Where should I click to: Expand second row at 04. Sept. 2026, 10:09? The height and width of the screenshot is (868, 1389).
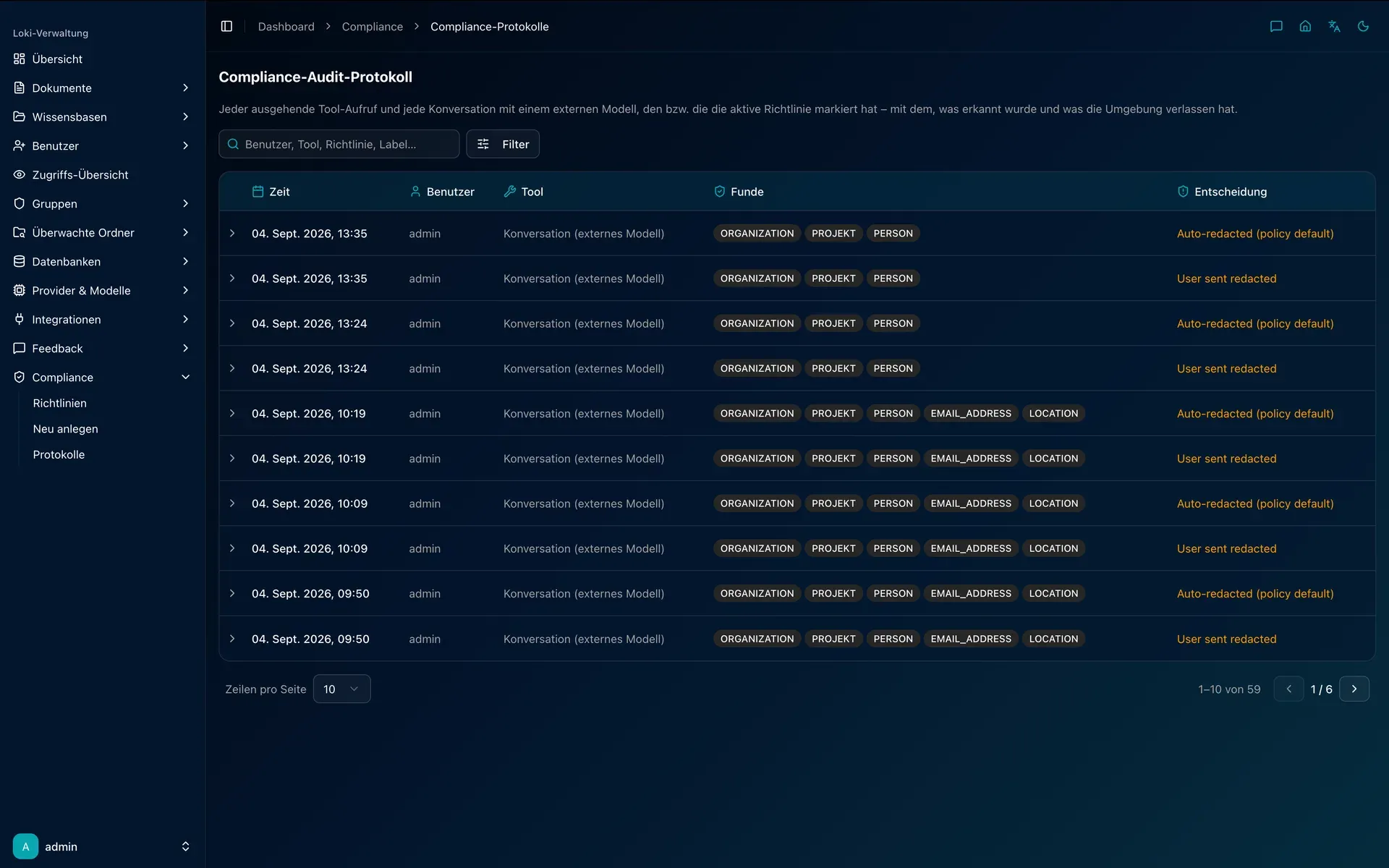[x=232, y=548]
